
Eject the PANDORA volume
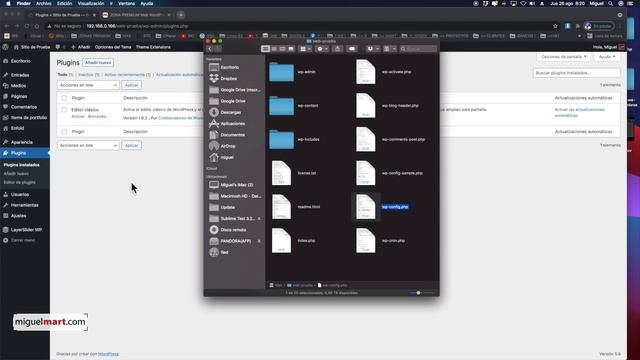point(259,241)
